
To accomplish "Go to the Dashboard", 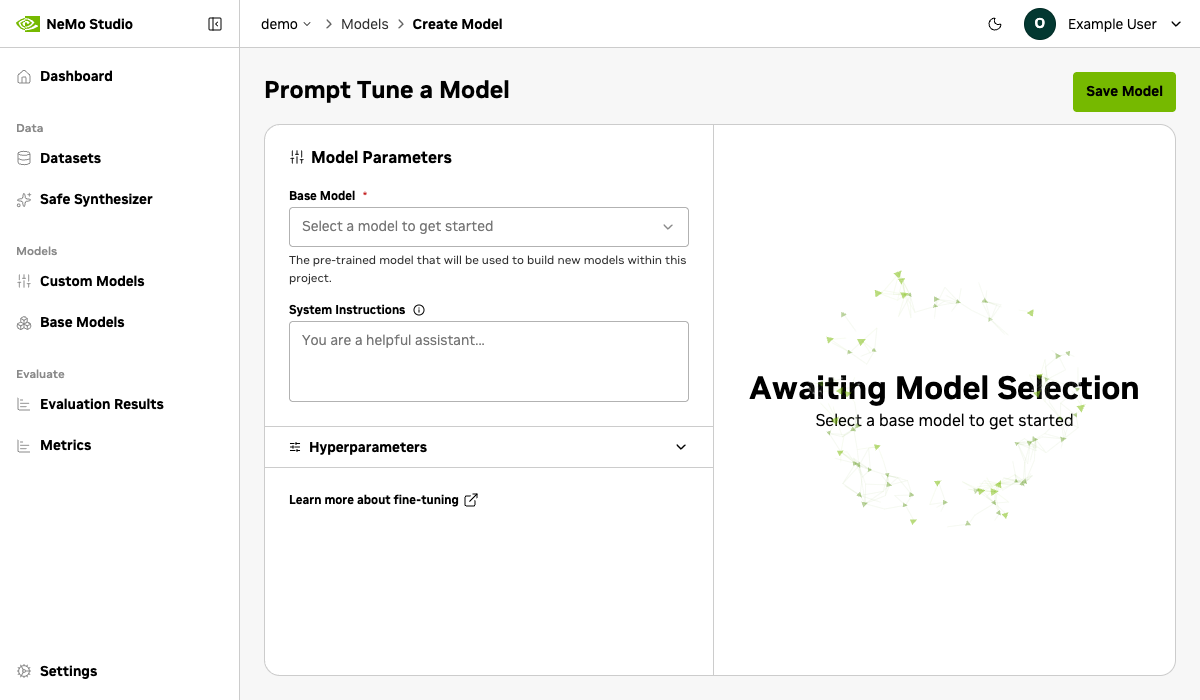I will [x=77, y=76].
